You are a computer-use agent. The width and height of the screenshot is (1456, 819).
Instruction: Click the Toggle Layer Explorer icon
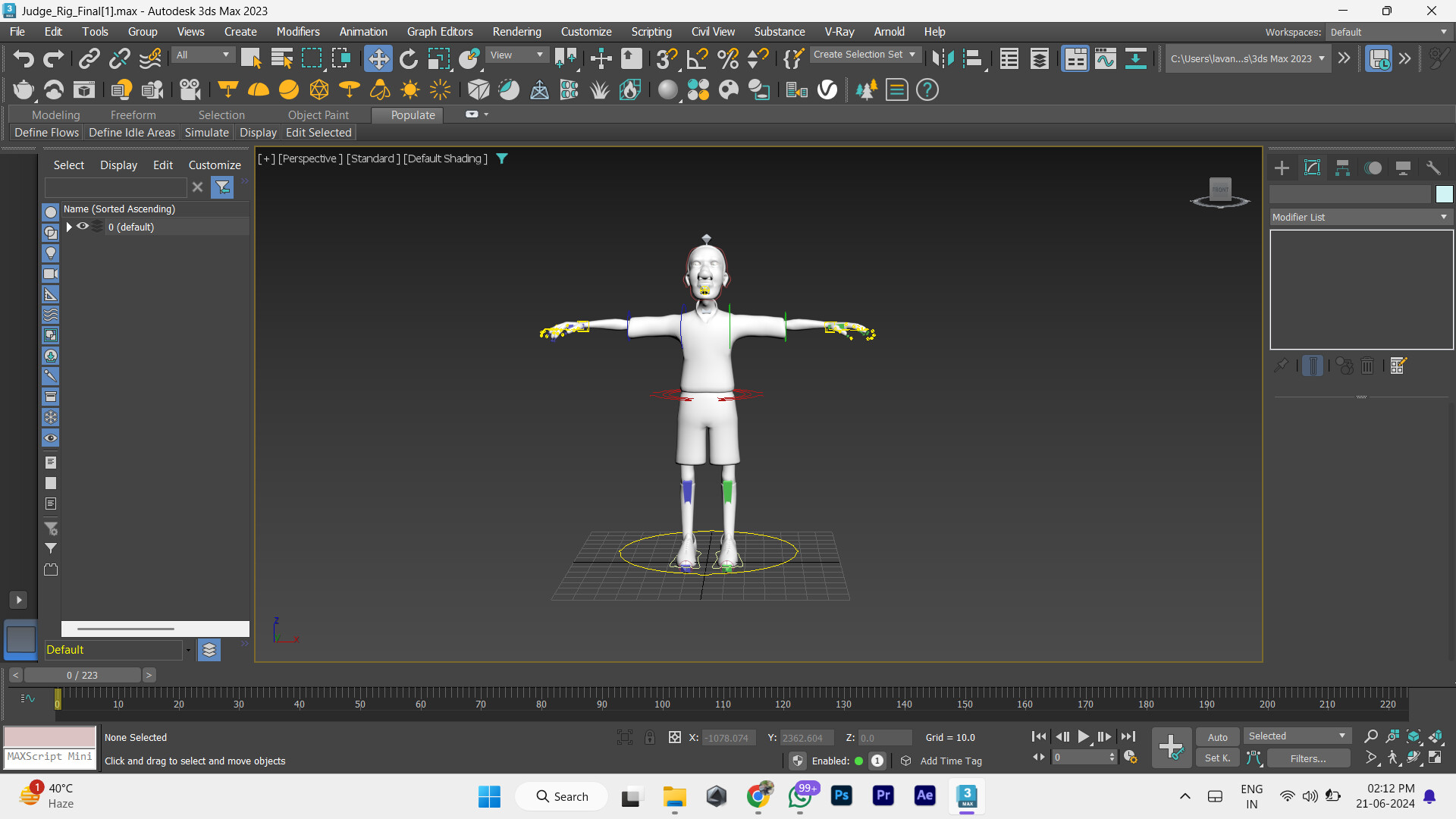click(1039, 58)
